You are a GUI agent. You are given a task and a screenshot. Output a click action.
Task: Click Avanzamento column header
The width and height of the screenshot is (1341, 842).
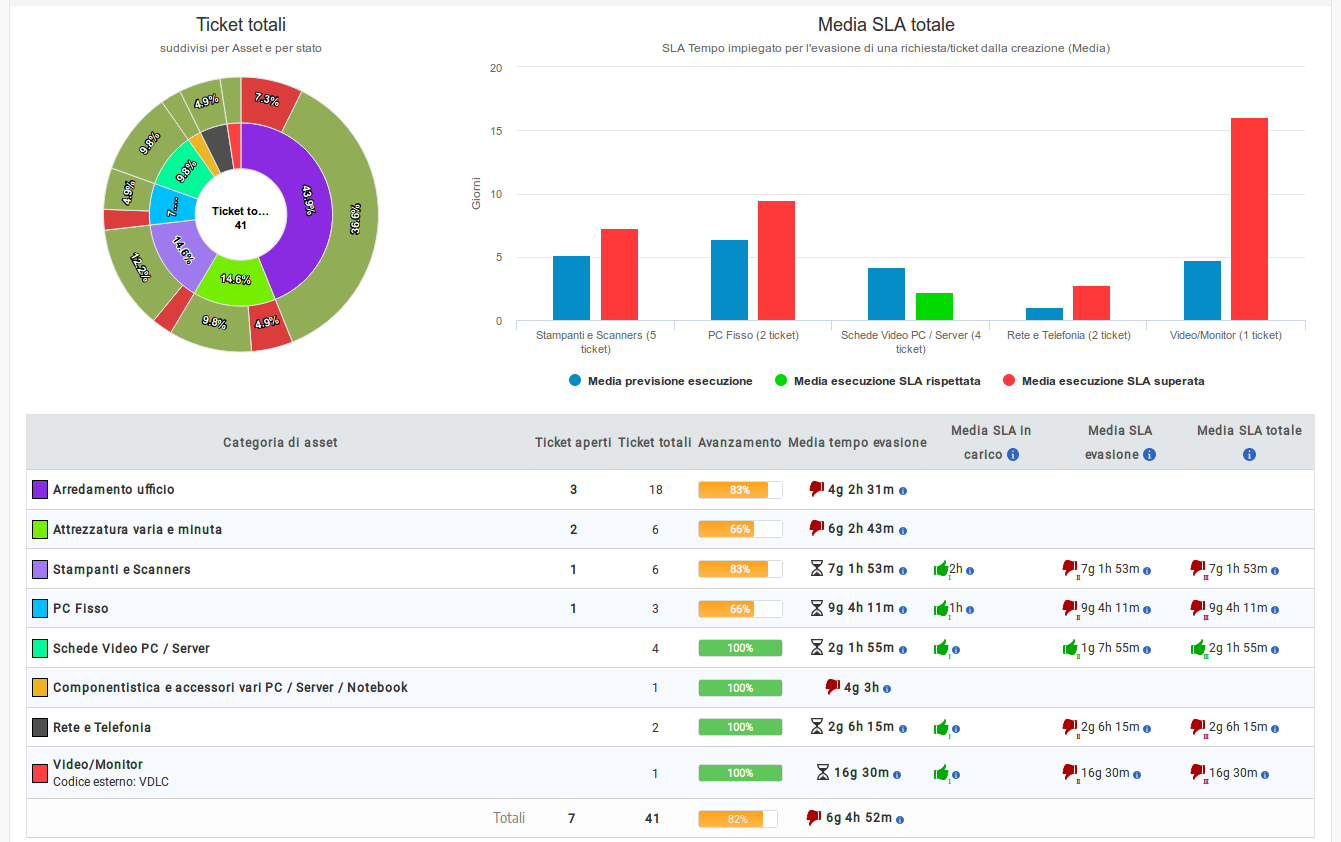tap(740, 442)
